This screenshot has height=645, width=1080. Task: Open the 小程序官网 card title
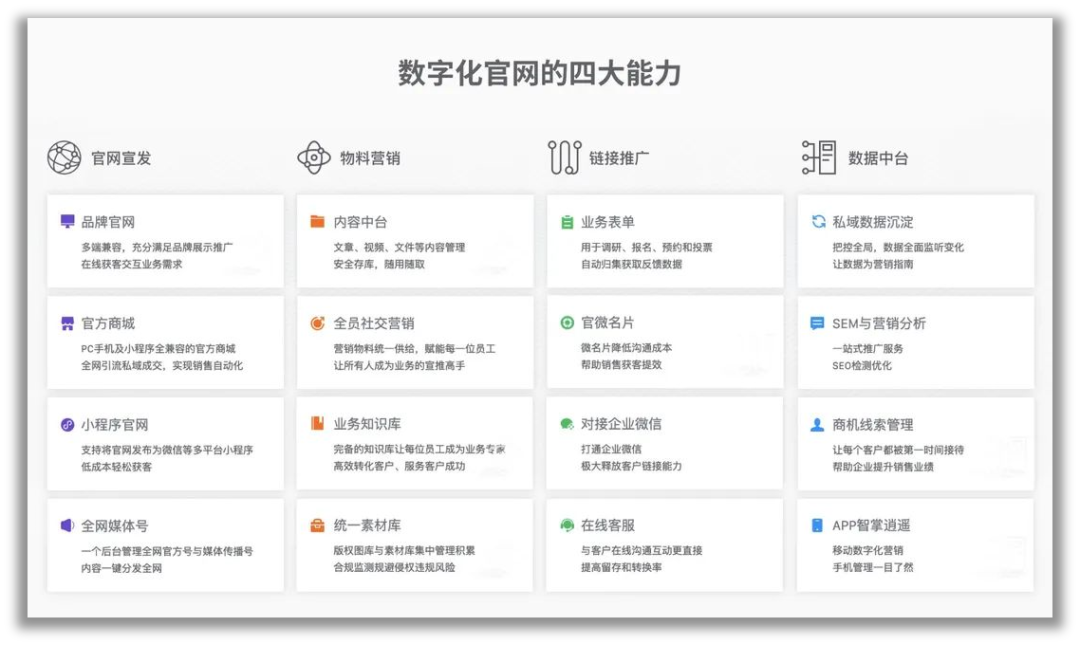[115, 425]
